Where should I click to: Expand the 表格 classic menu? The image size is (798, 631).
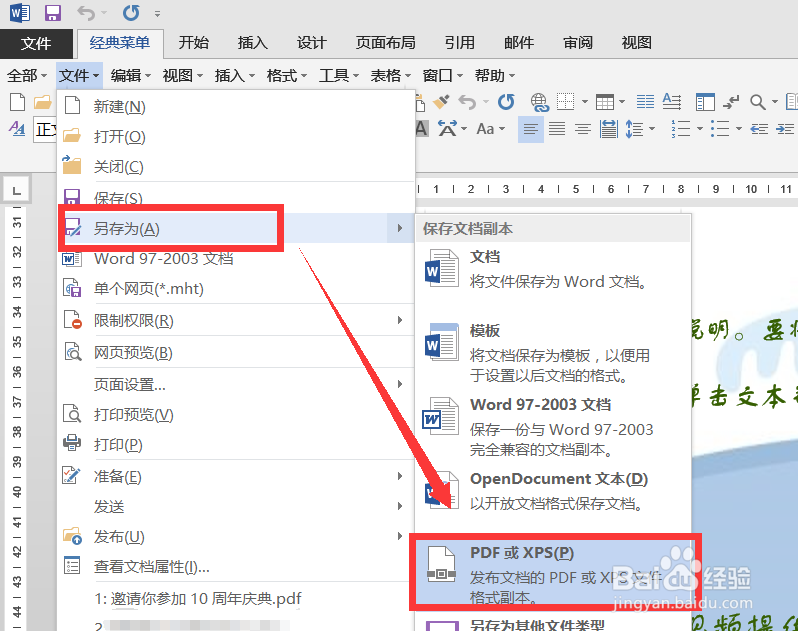click(x=390, y=76)
